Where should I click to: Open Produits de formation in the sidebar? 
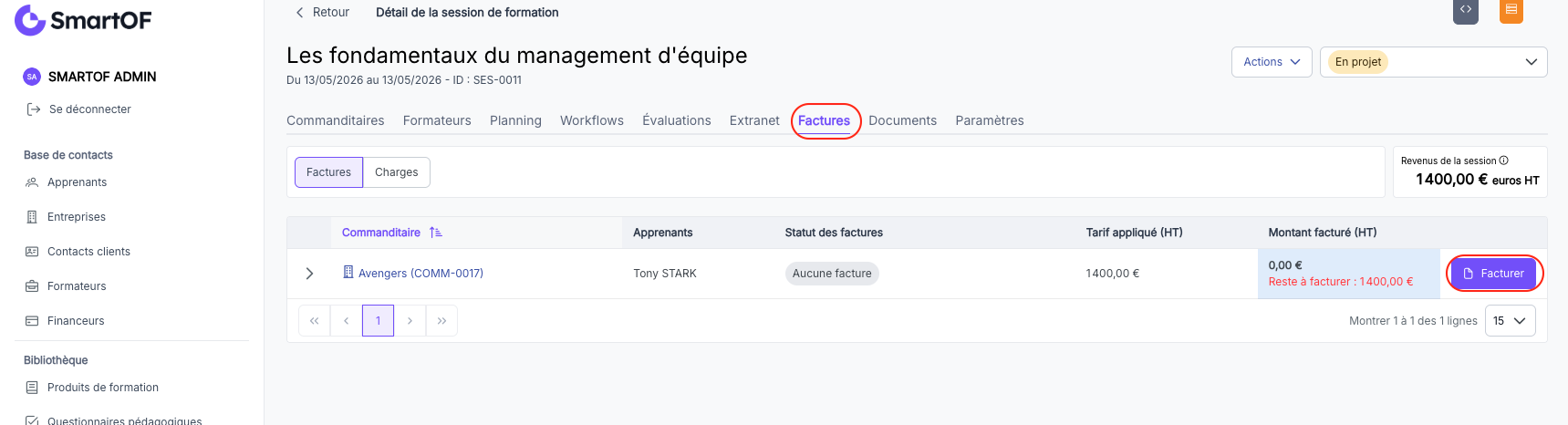pos(103,388)
